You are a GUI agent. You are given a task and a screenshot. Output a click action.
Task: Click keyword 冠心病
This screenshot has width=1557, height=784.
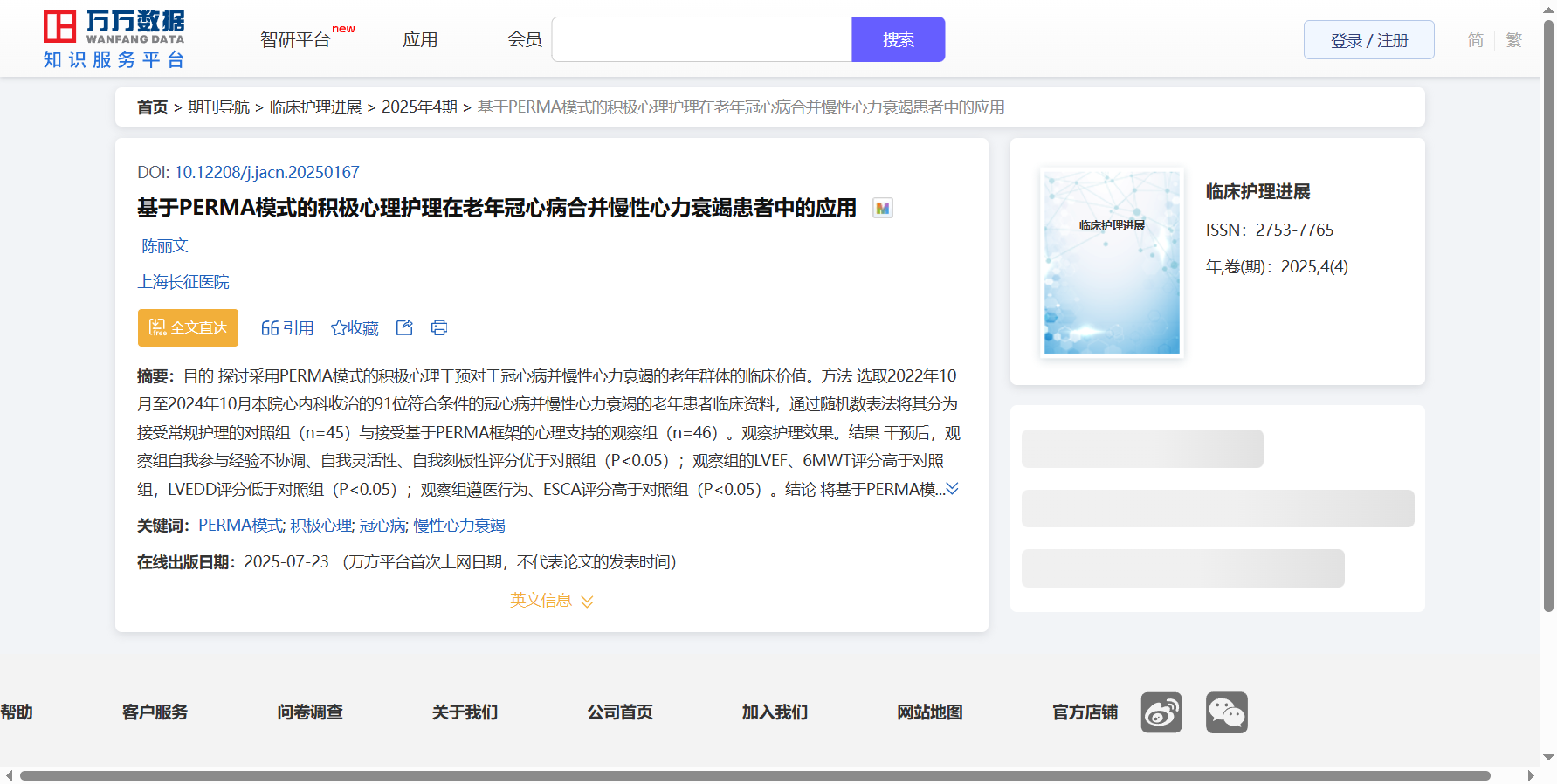pos(382,526)
